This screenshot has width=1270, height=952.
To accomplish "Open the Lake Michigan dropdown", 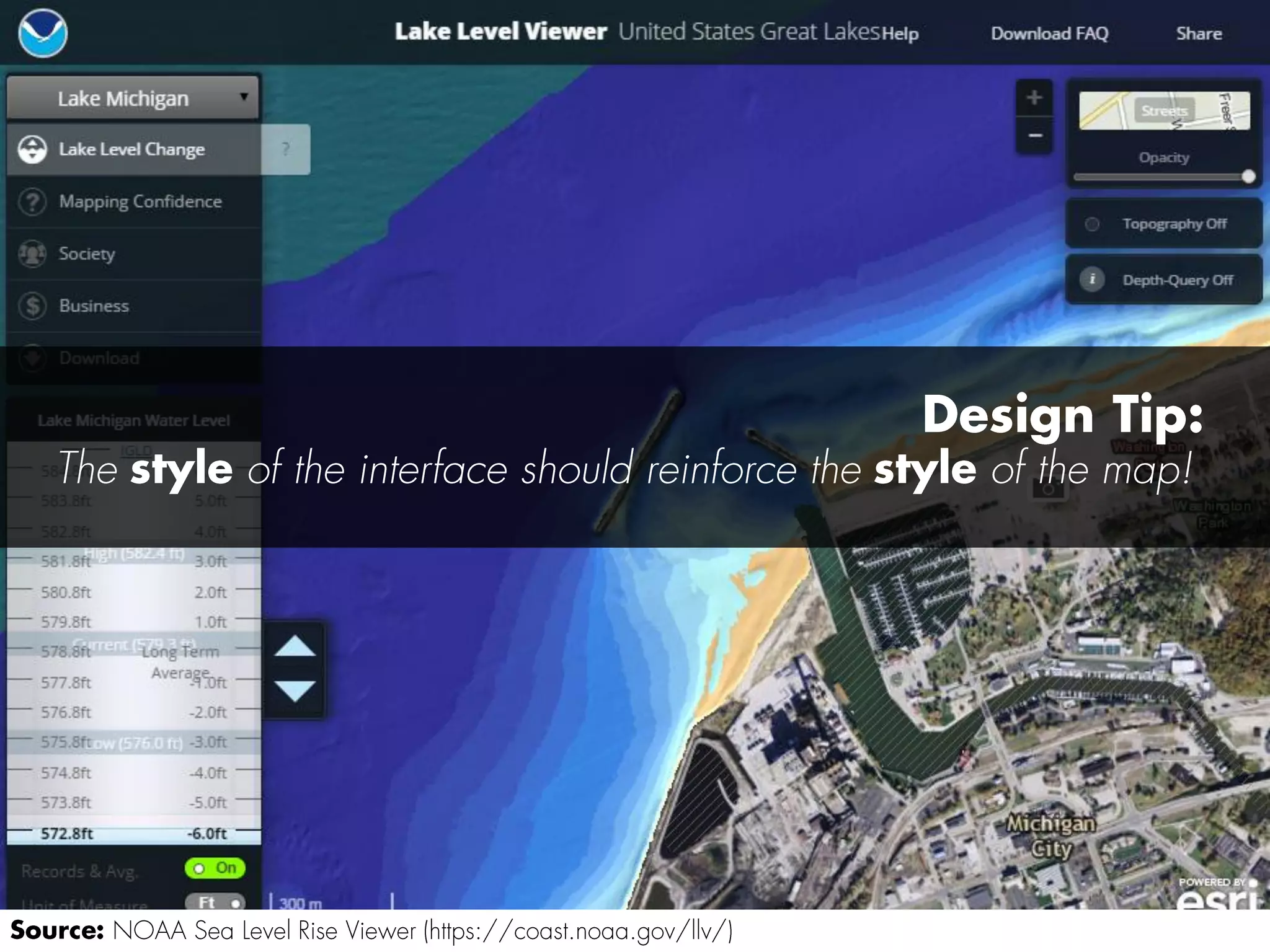I will [x=133, y=98].
